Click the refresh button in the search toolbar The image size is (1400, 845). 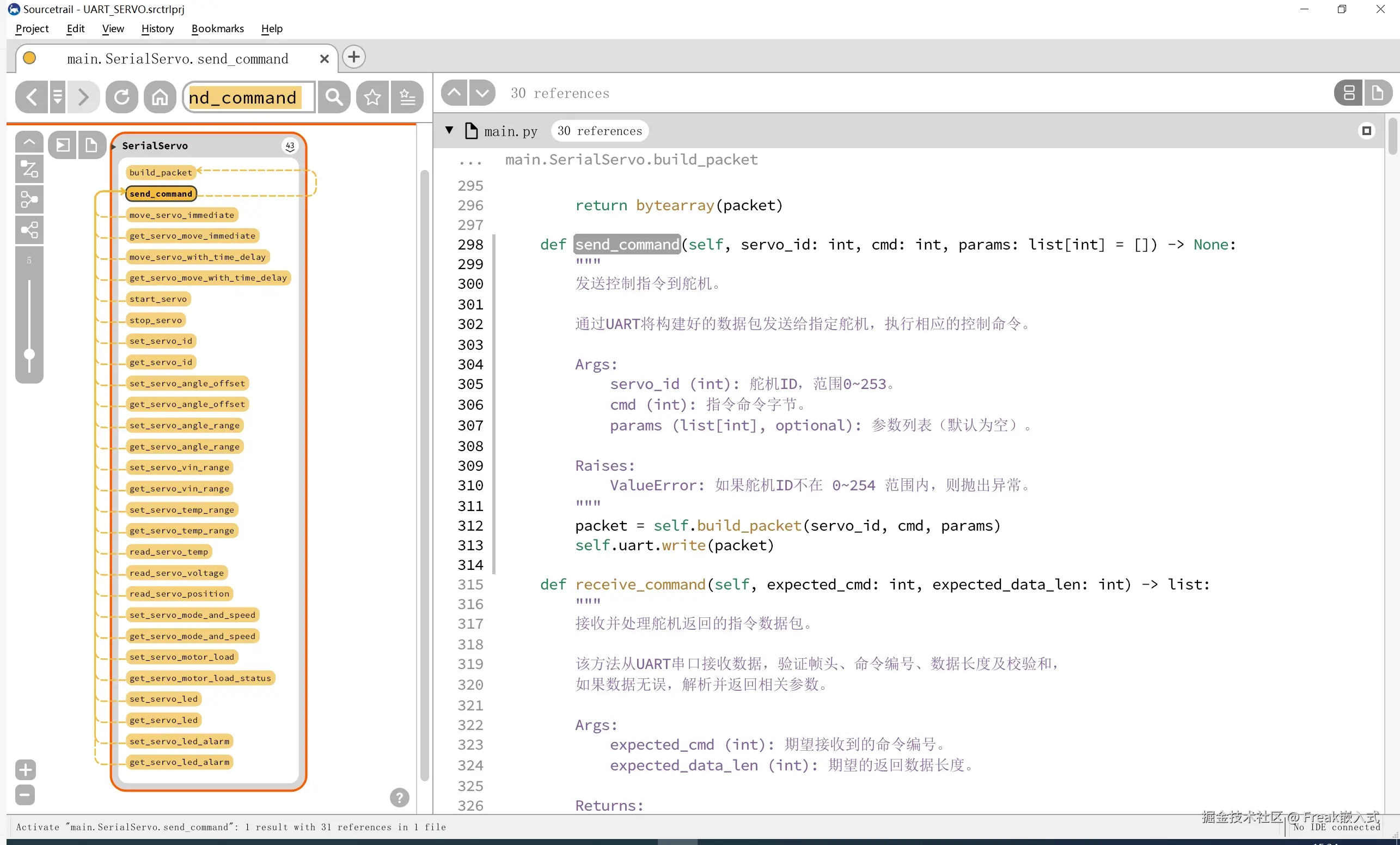pyautogui.click(x=121, y=97)
